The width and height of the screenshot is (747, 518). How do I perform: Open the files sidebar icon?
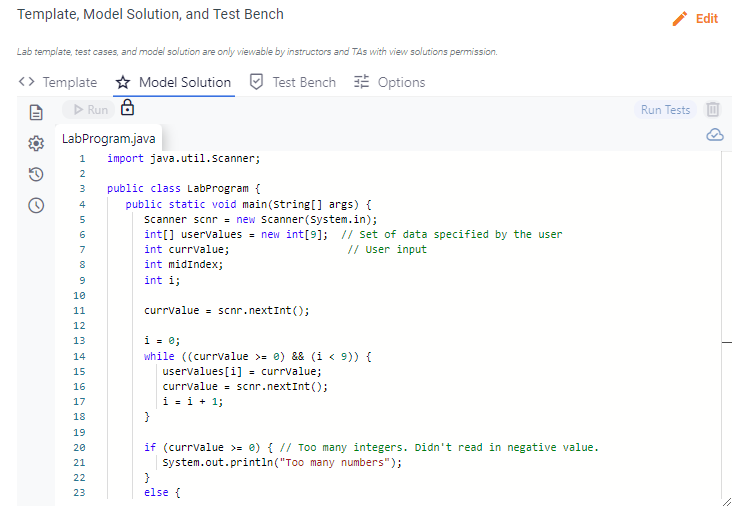point(36,112)
